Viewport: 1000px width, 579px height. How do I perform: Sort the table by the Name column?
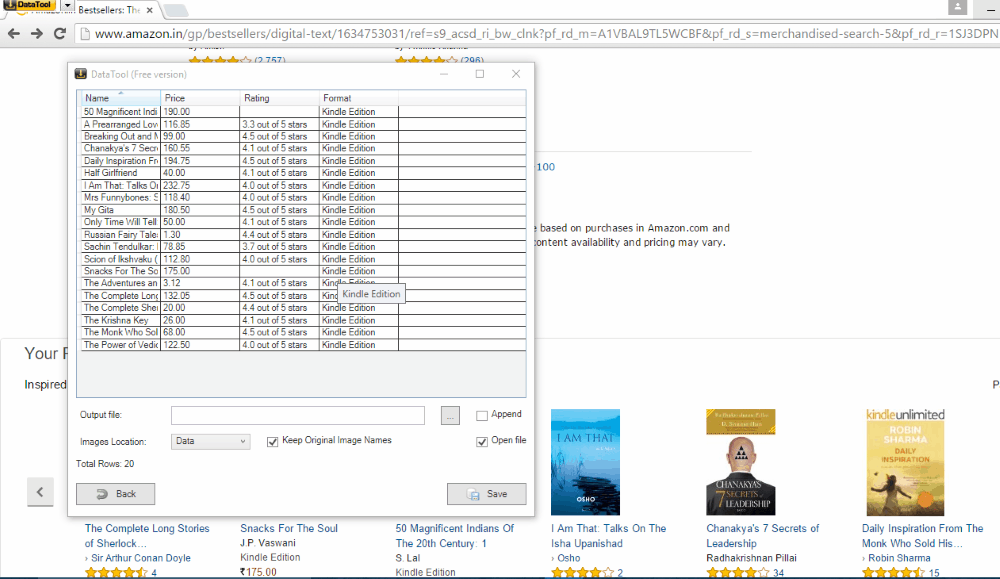point(121,98)
